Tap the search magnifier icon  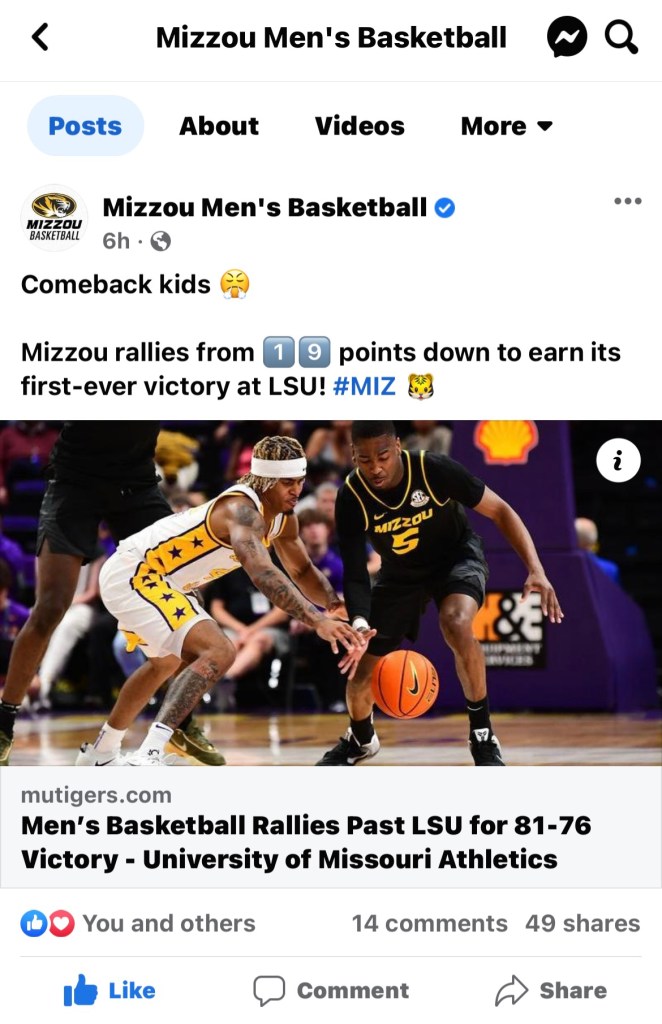[621, 39]
